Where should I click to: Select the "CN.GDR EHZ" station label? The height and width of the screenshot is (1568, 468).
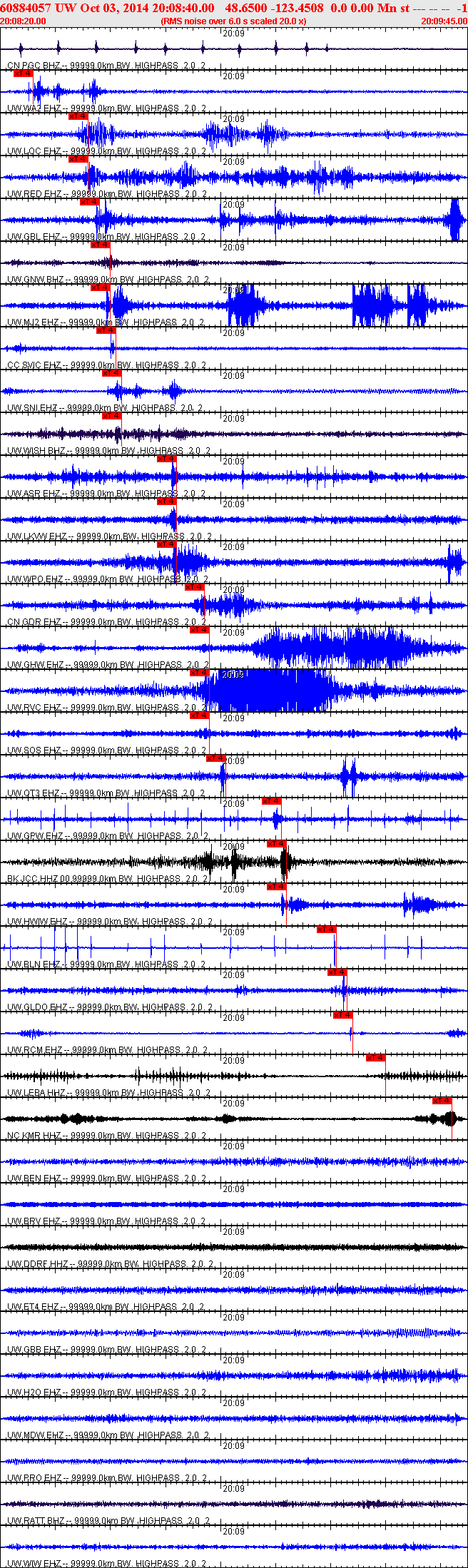pyautogui.click(x=34, y=622)
